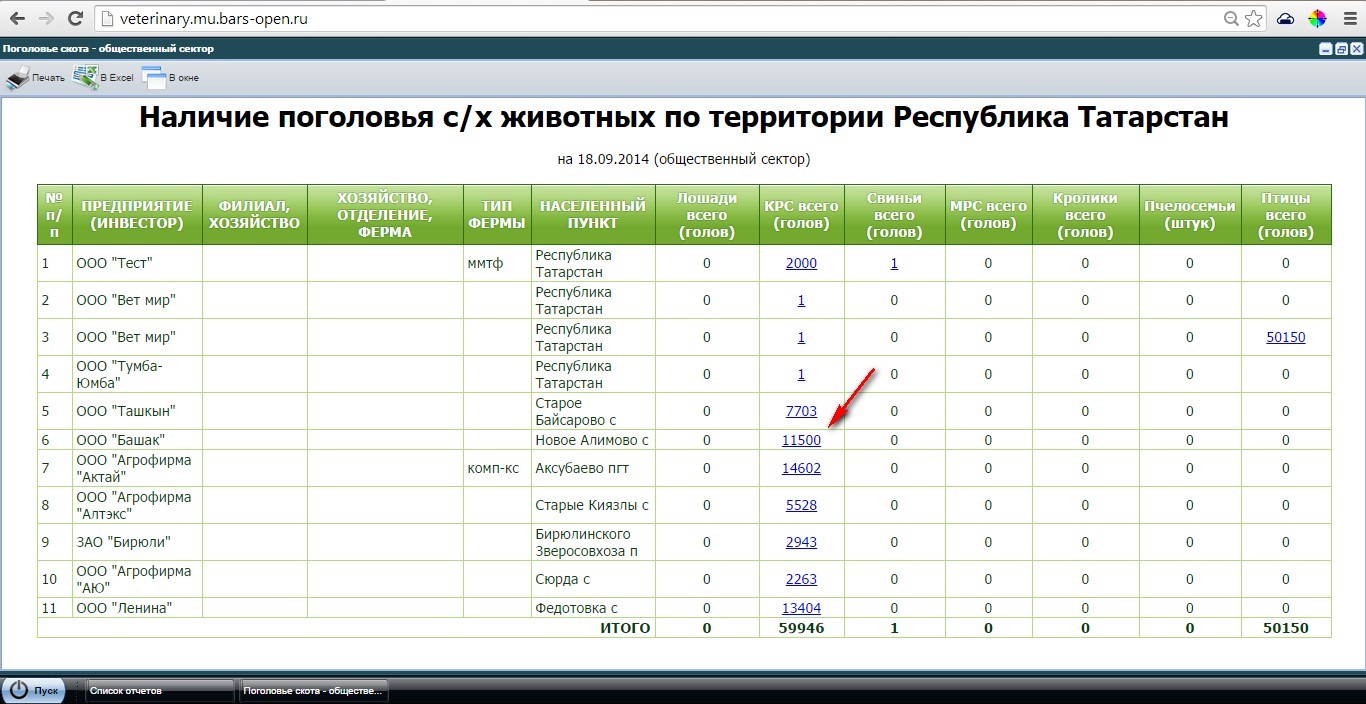
Task: Open the color wheel picker extension
Action: [x=1317, y=19]
